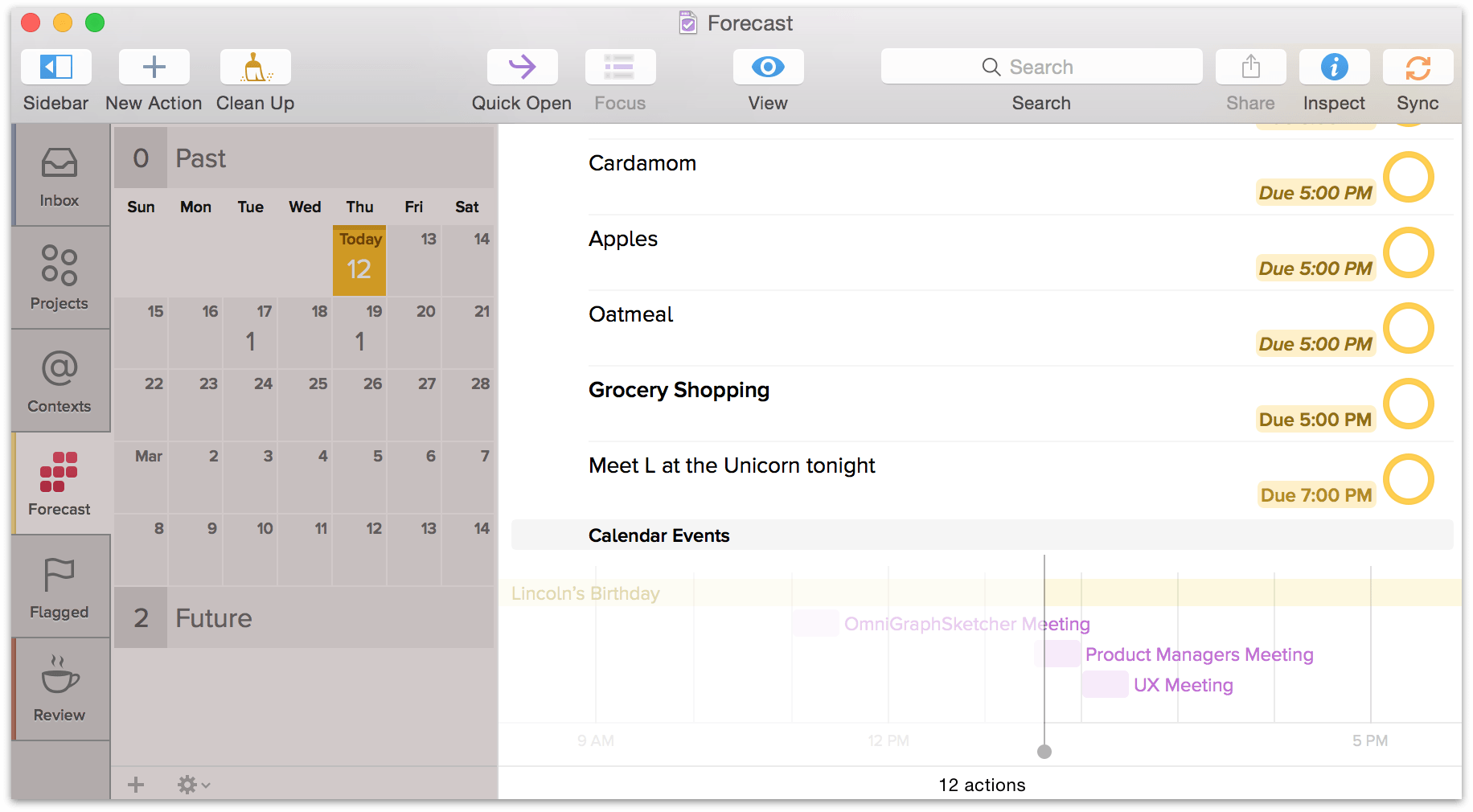
Task: Switch to the Flagged perspective tab
Action: tap(60, 587)
